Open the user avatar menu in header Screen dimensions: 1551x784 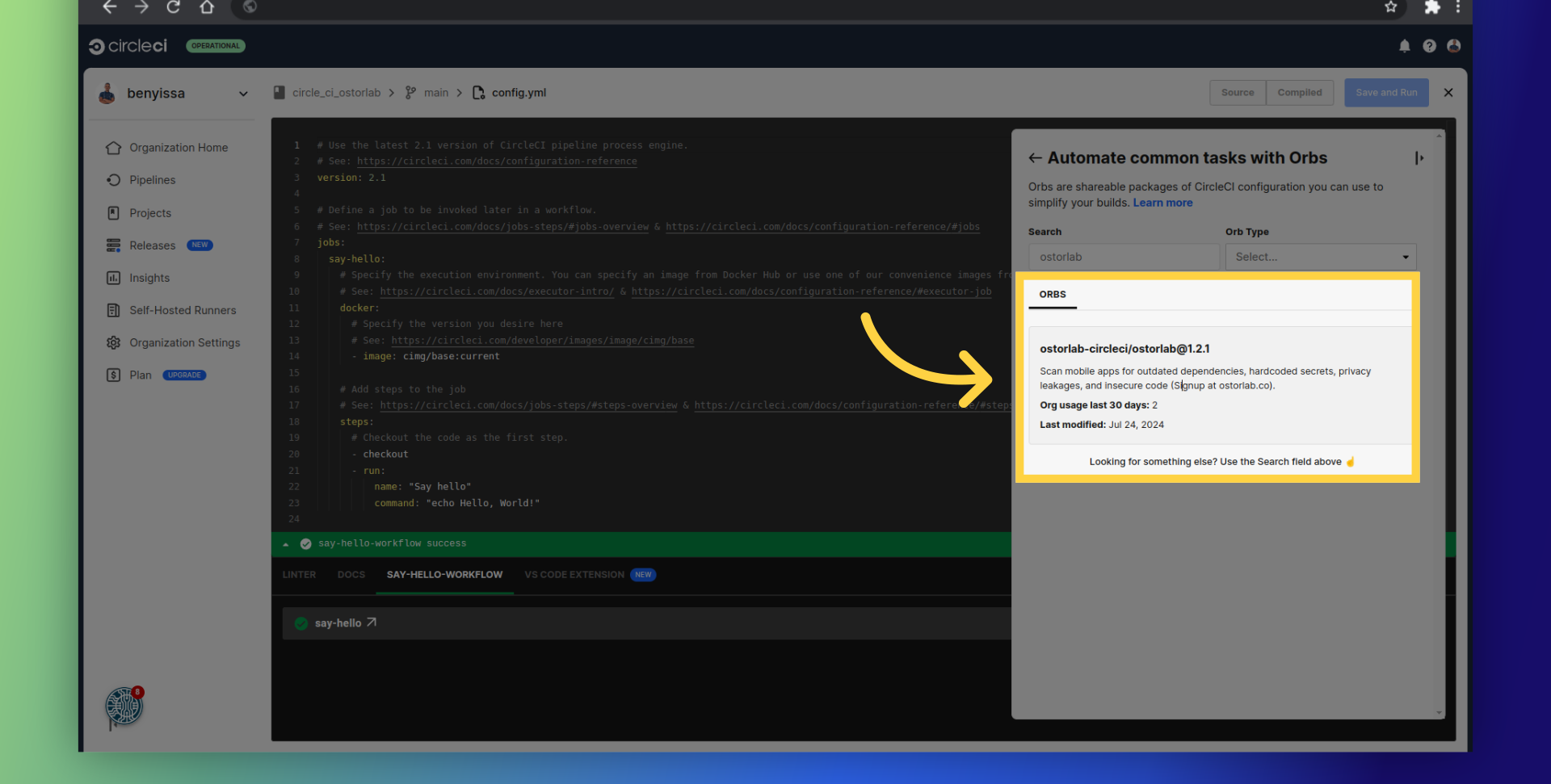[x=1453, y=46]
